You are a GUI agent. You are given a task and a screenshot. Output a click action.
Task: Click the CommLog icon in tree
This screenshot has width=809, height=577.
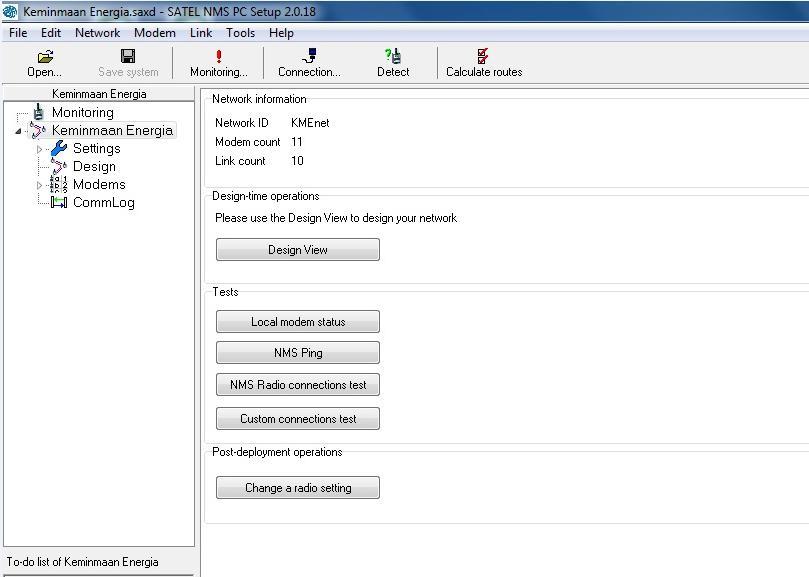(x=59, y=202)
